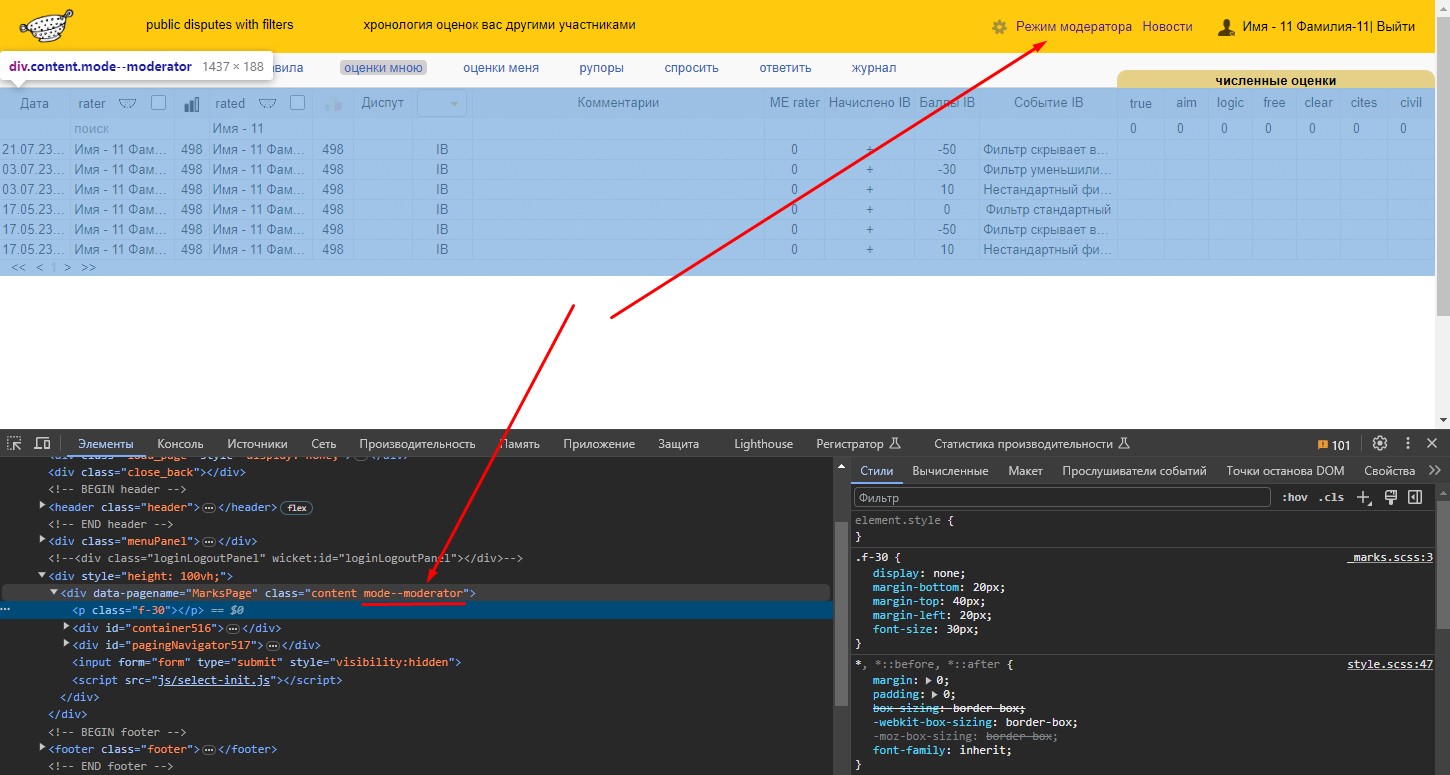Go to first page with << pager
Viewport: 1450px width, 775px height.
(x=18, y=268)
